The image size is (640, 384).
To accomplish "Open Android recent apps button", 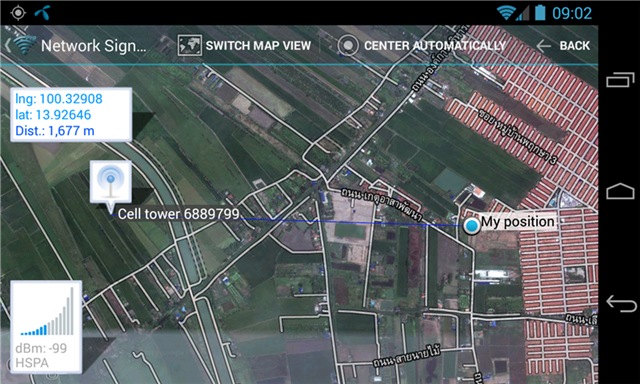I will click(620, 80).
